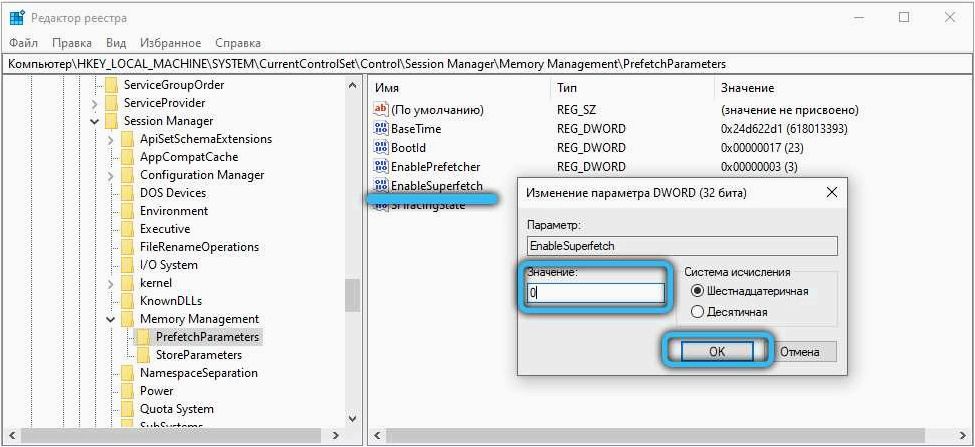Expand the kernel tree node

111,283
